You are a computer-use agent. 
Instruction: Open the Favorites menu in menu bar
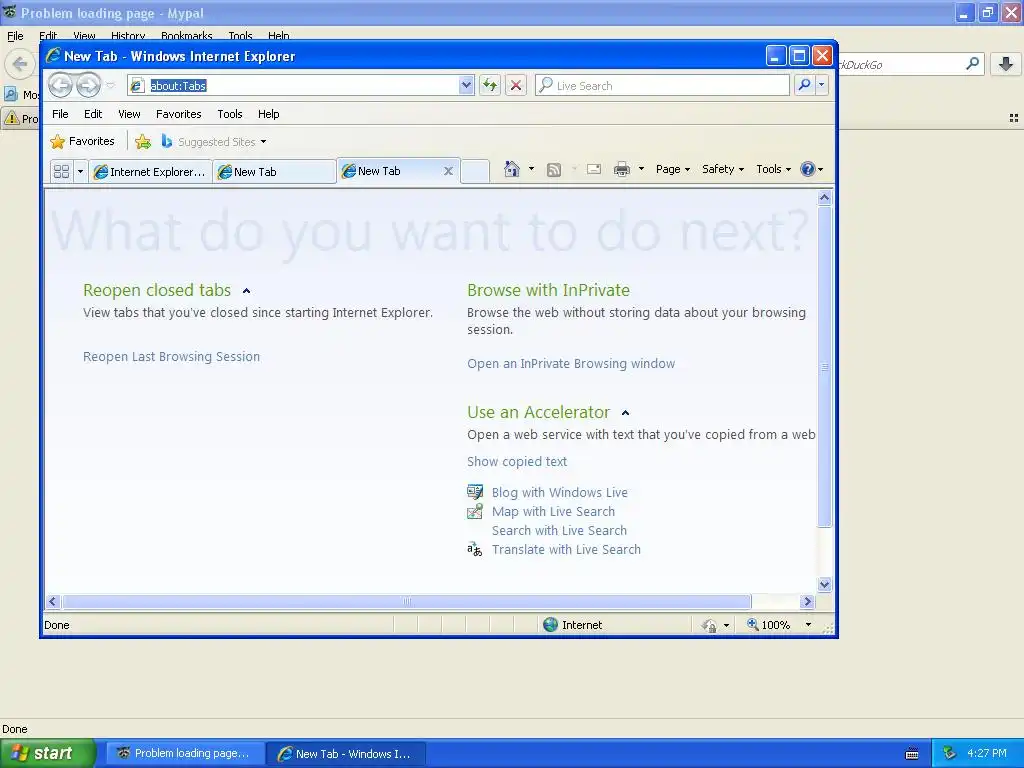point(178,114)
